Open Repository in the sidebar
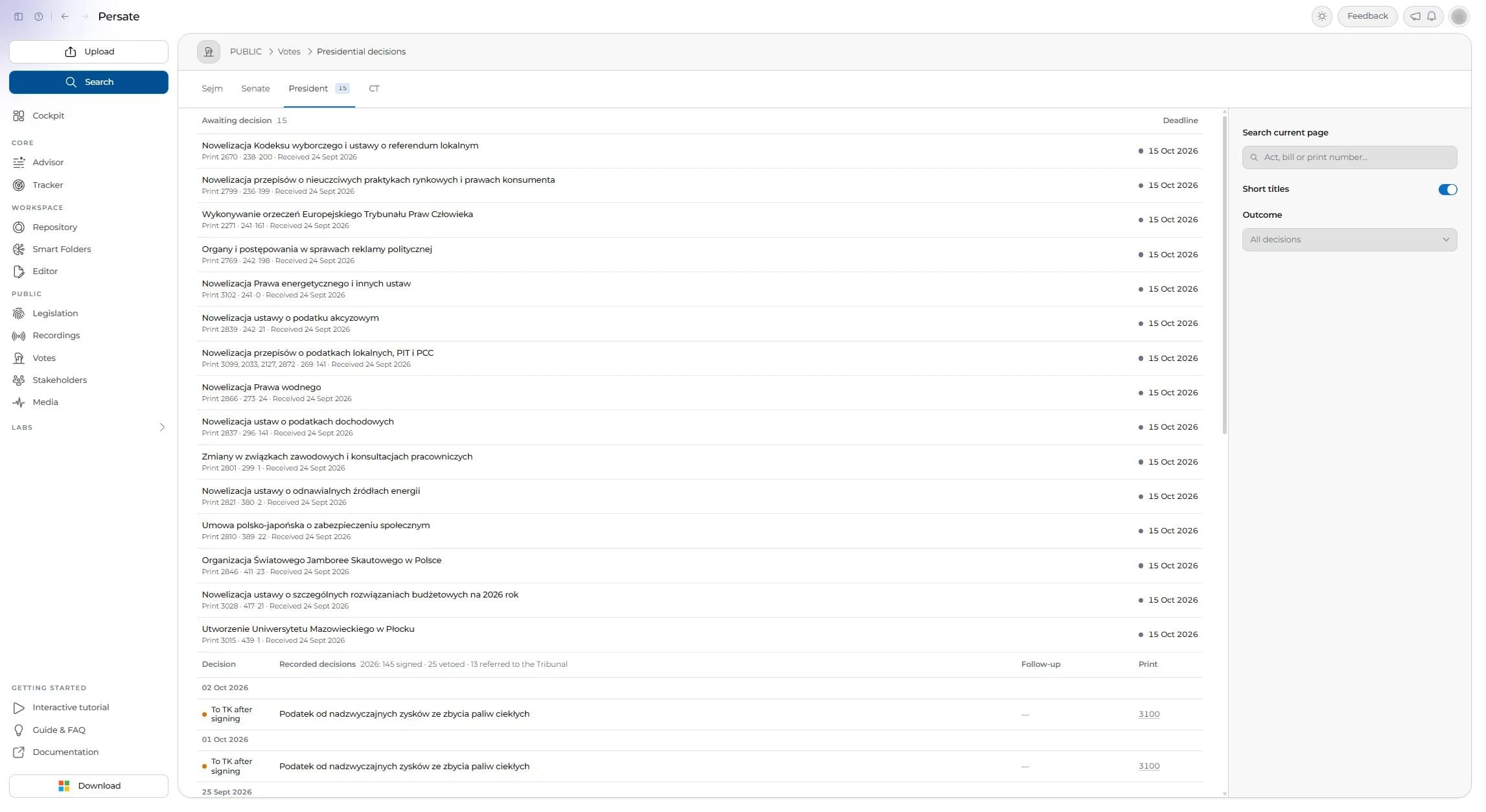Screen dimensions: 1486x812 (89, 227)
